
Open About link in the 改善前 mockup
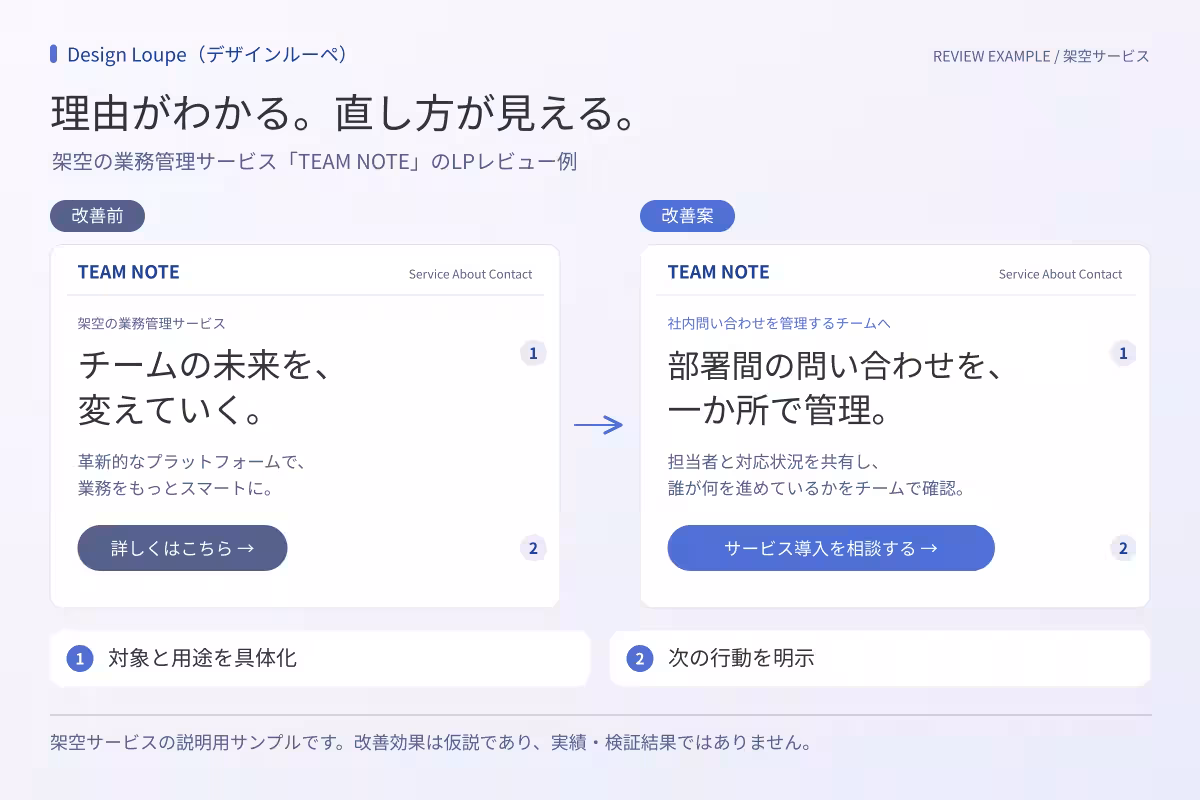click(469, 274)
